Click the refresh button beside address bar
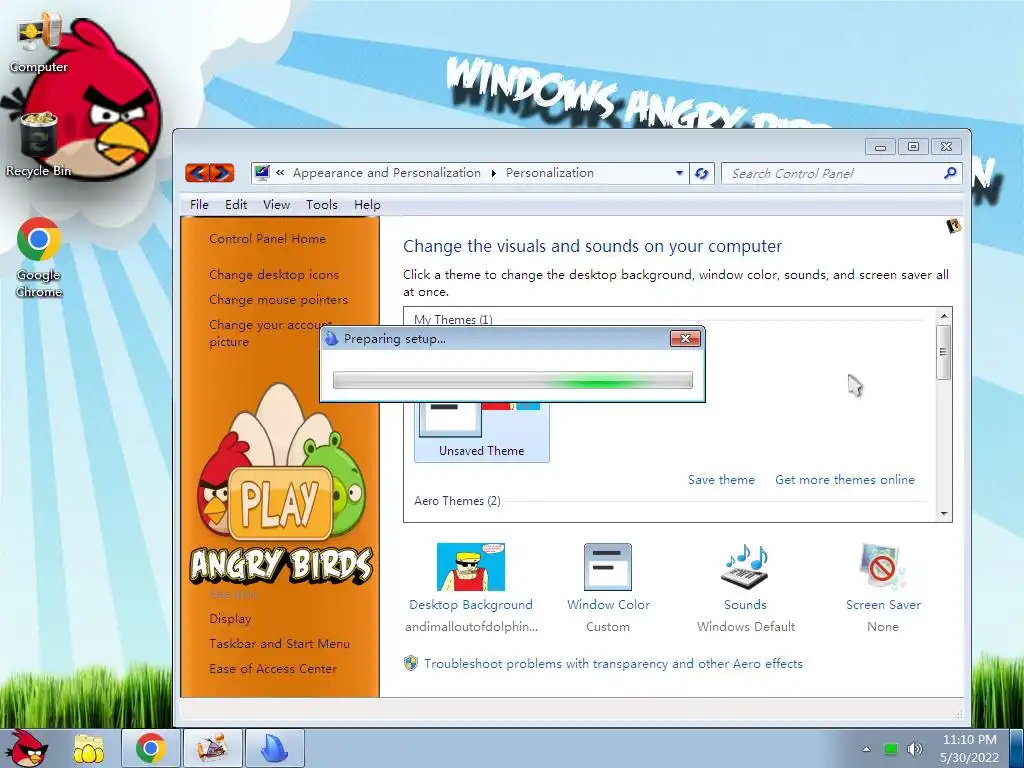 point(702,173)
